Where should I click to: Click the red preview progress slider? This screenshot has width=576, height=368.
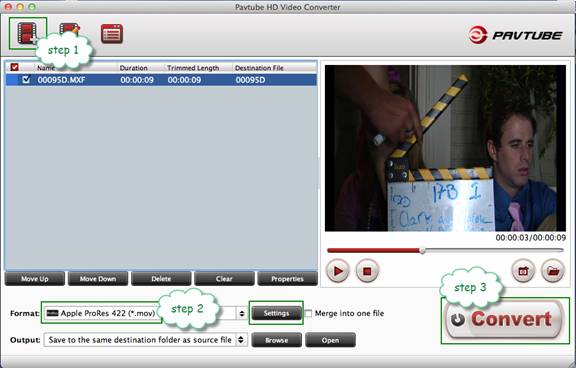(x=445, y=250)
